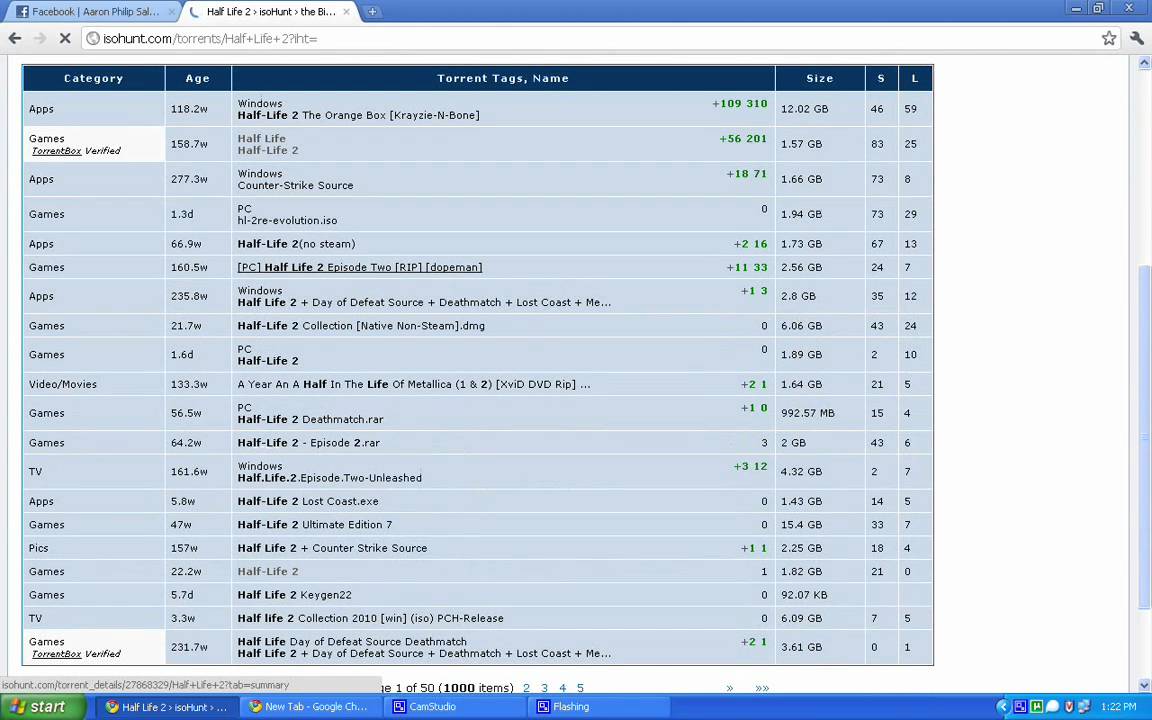Viewport: 1152px width, 720px height.
Task: Expand hidden system tray icons arrow
Action: pos(1003,707)
